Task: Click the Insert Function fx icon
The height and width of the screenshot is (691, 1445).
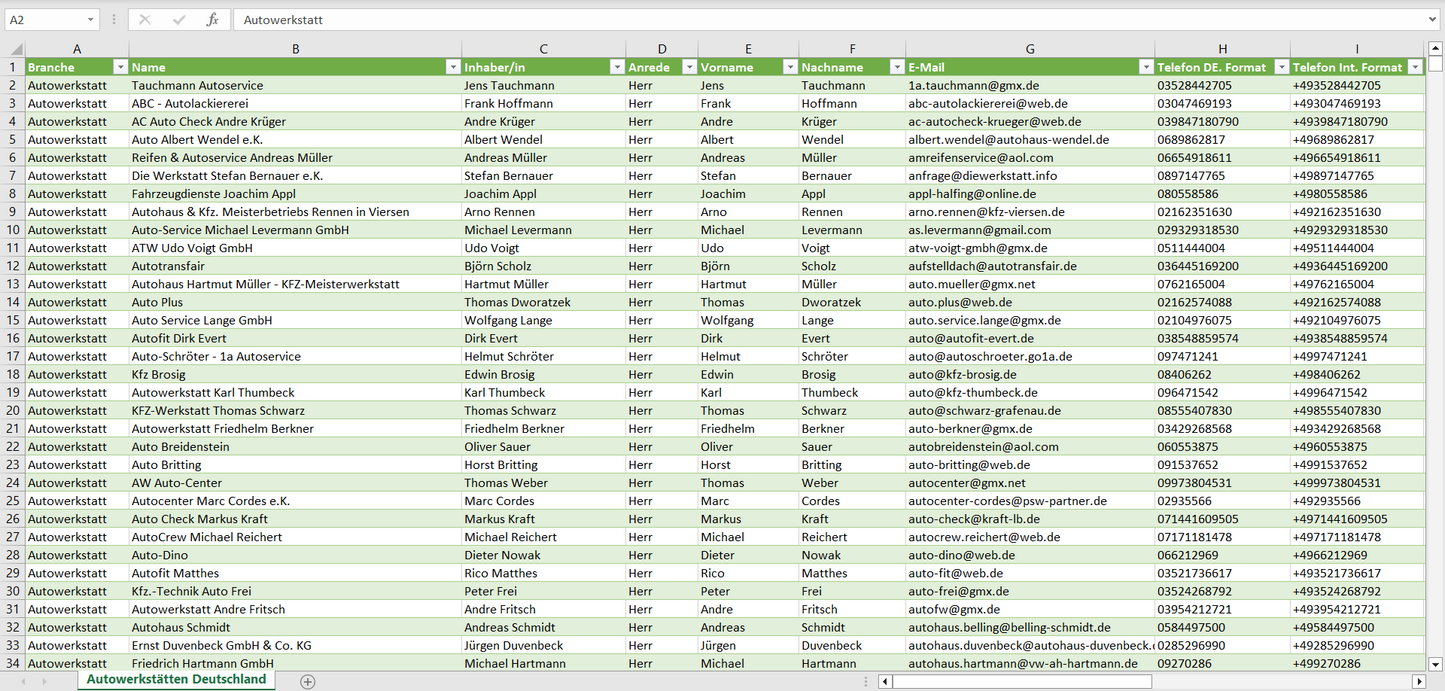Action: pos(212,20)
